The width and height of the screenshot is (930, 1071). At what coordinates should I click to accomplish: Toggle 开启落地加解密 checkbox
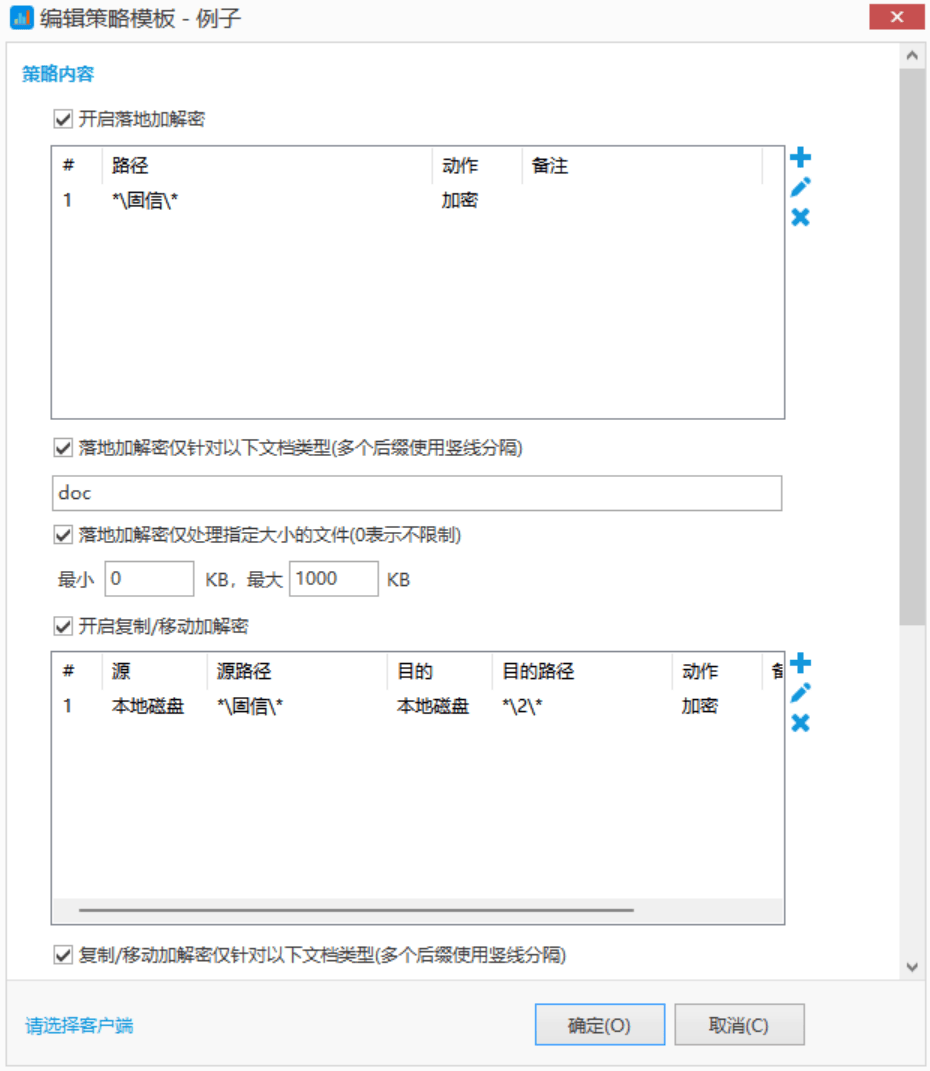pyautogui.click(x=63, y=120)
